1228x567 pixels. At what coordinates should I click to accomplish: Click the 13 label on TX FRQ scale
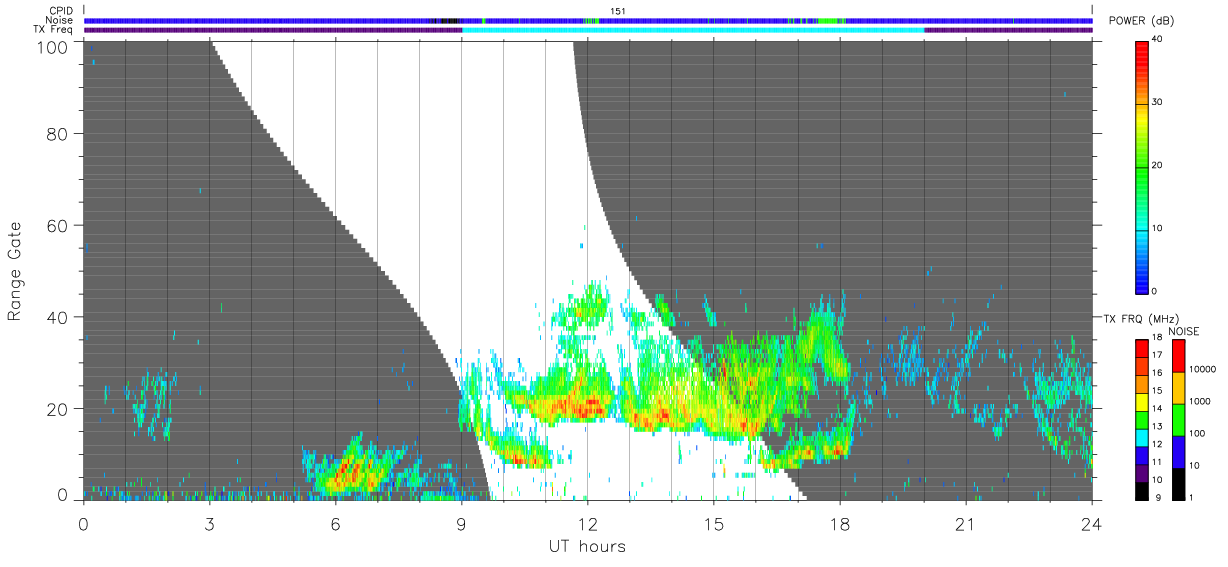click(1158, 426)
